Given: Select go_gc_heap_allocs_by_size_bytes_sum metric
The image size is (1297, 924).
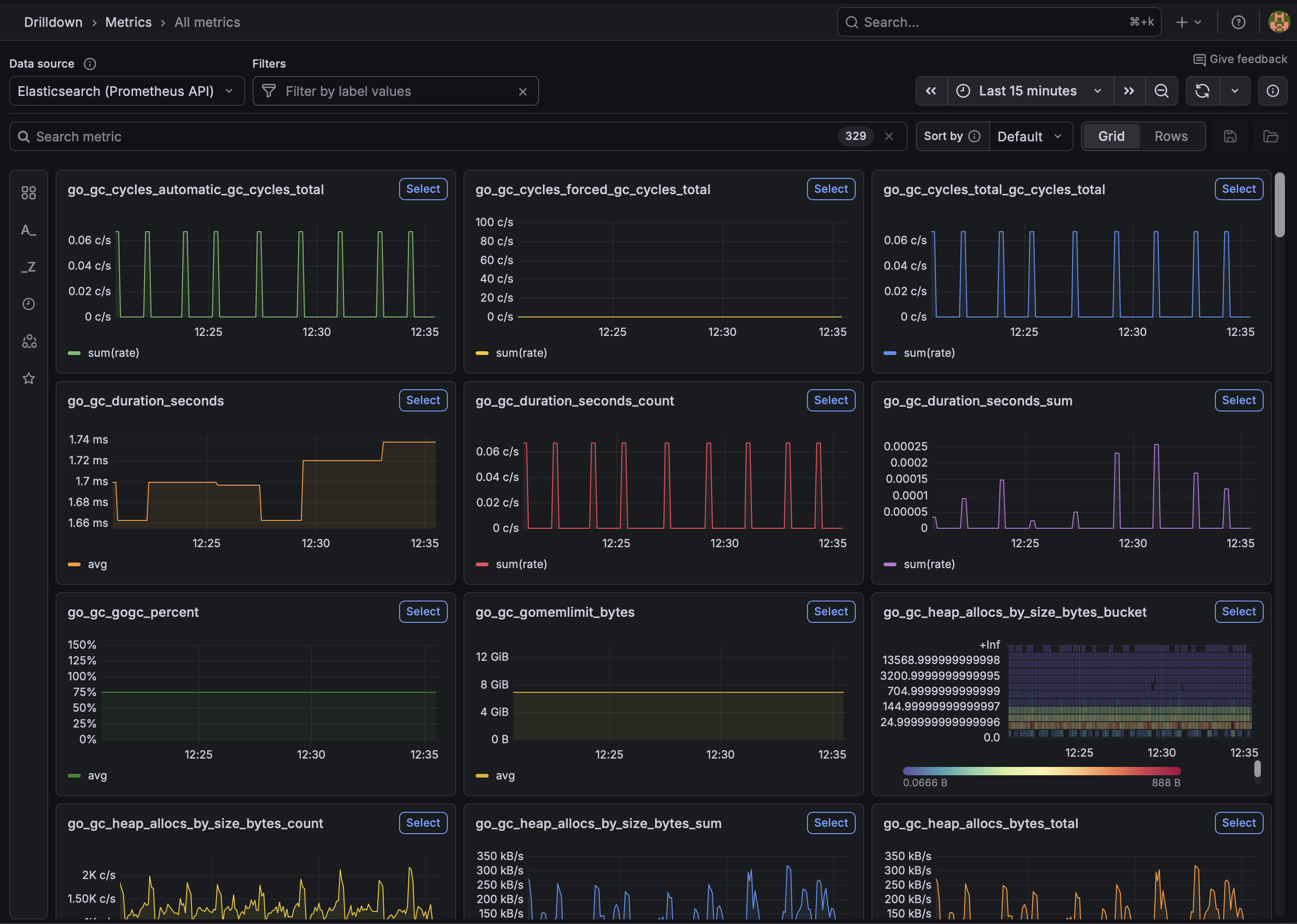Looking at the screenshot, I should point(830,823).
